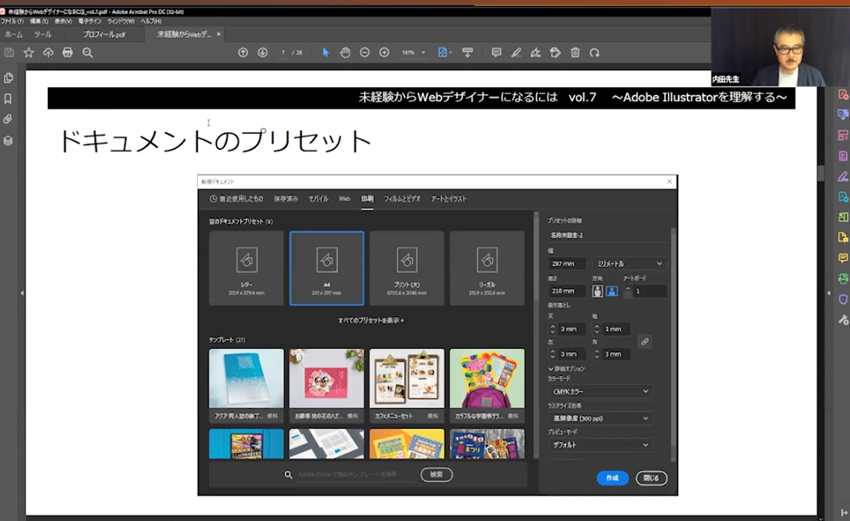
Task: Click すべてのプリセットを表示+ link
Action: point(371,320)
